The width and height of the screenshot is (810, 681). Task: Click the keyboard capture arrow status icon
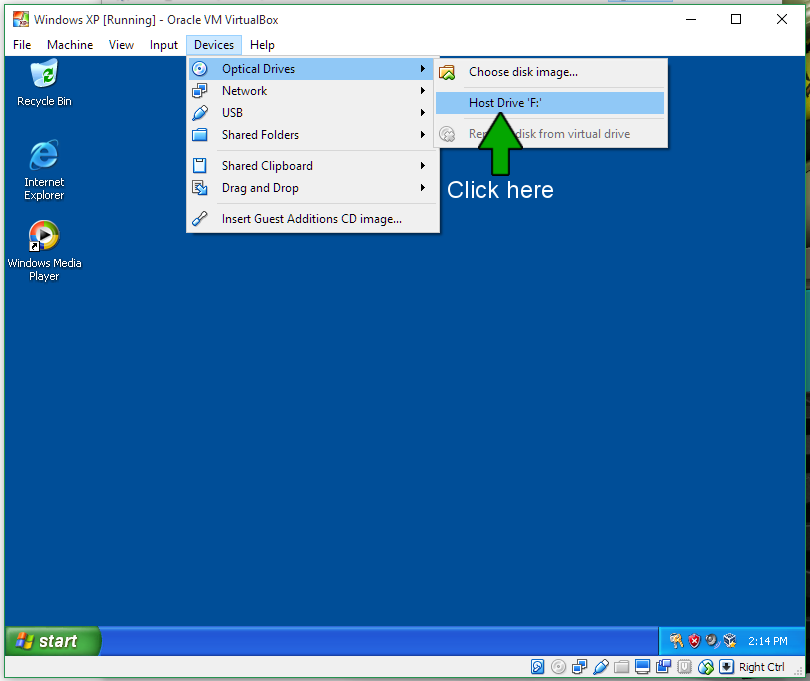pos(726,667)
